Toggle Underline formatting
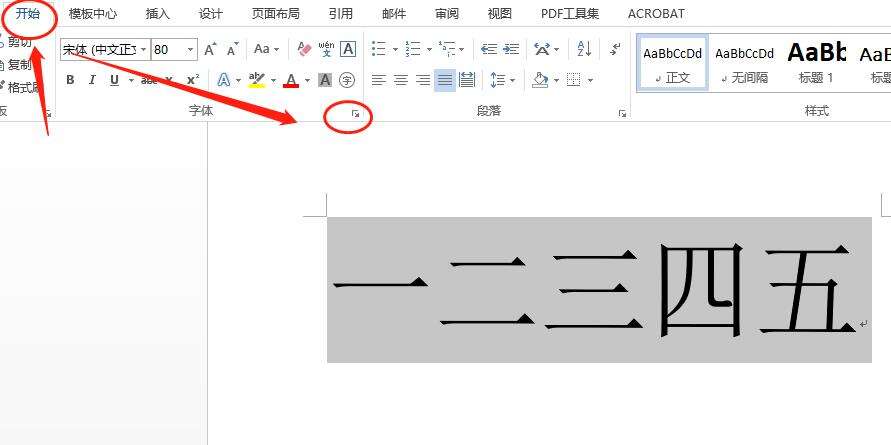891x445 pixels. click(114, 80)
